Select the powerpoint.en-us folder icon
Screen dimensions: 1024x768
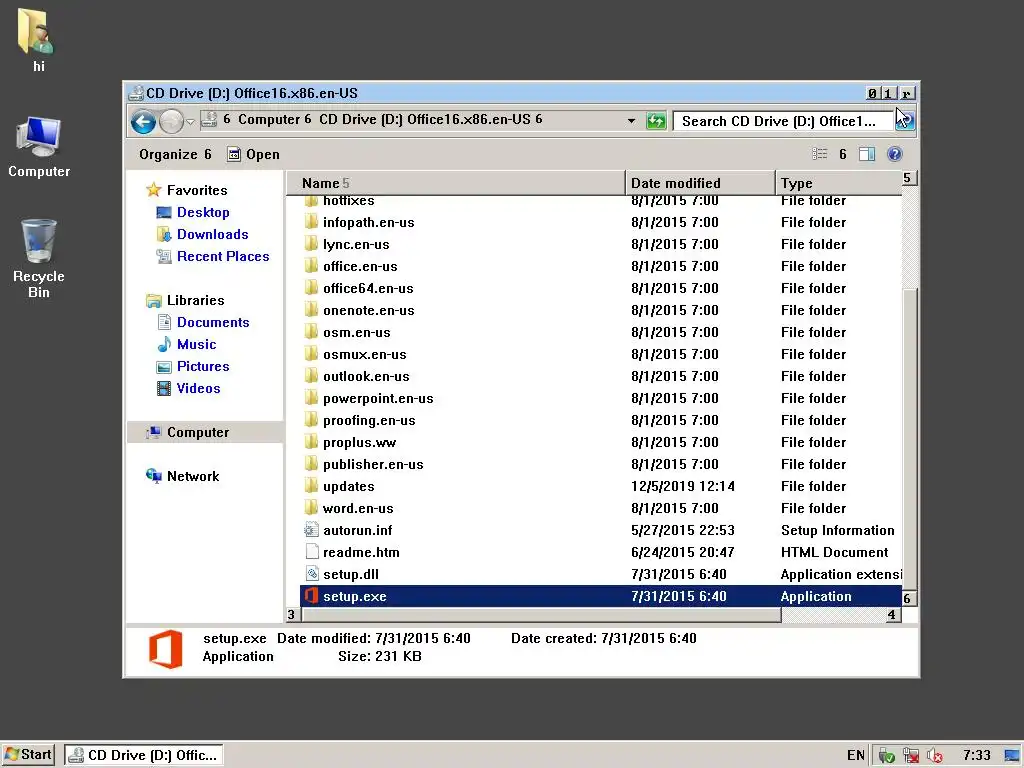click(312, 398)
